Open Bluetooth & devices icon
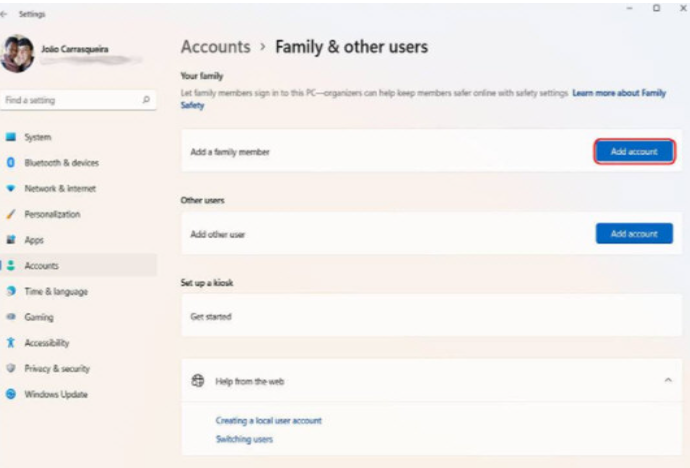Screen dimensions: 690x468 pyautogui.click(x=11, y=162)
